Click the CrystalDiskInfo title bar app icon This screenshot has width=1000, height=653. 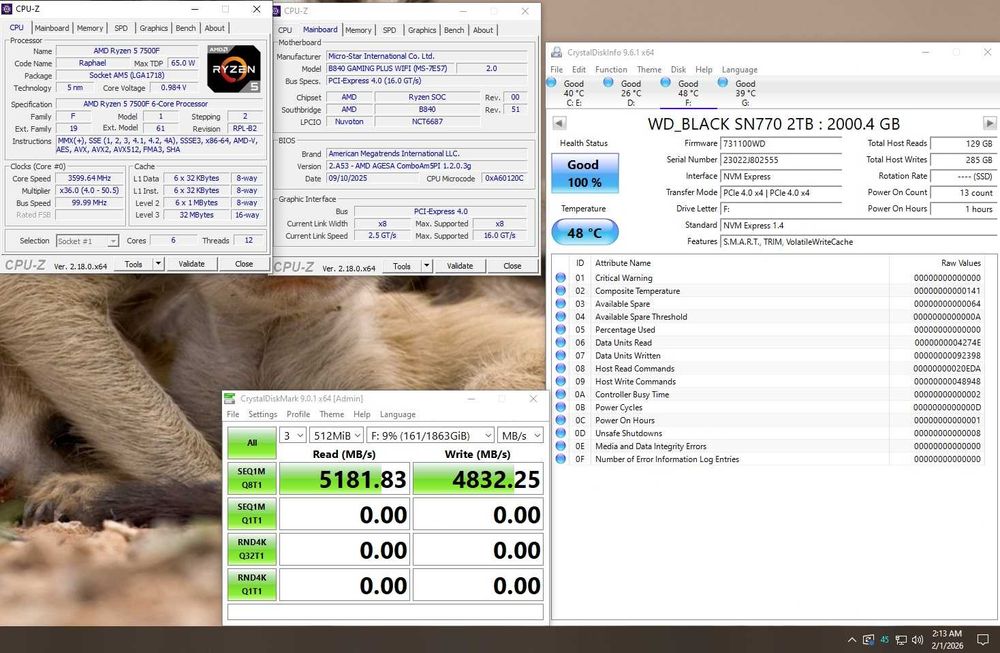pyautogui.click(x=557, y=52)
